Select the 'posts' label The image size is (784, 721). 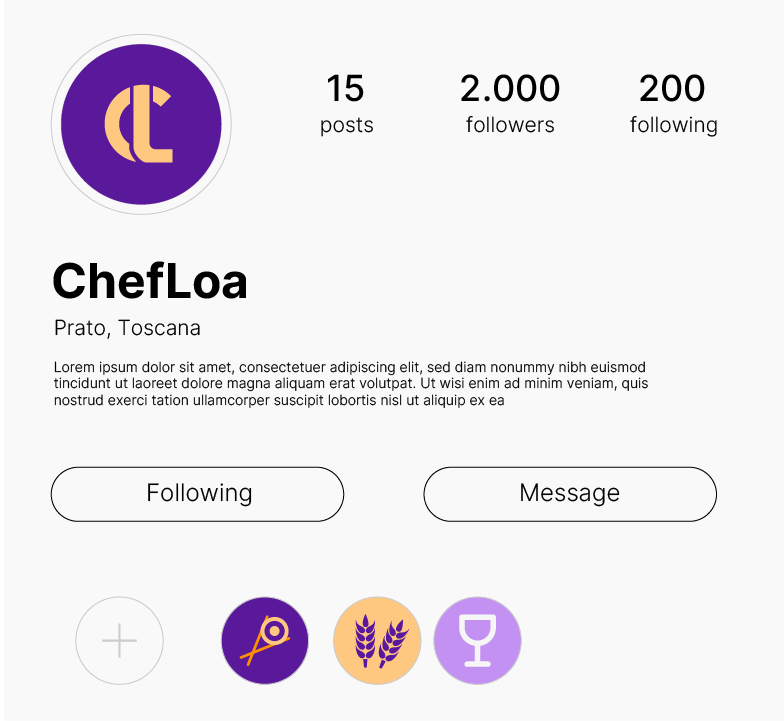[x=346, y=126]
